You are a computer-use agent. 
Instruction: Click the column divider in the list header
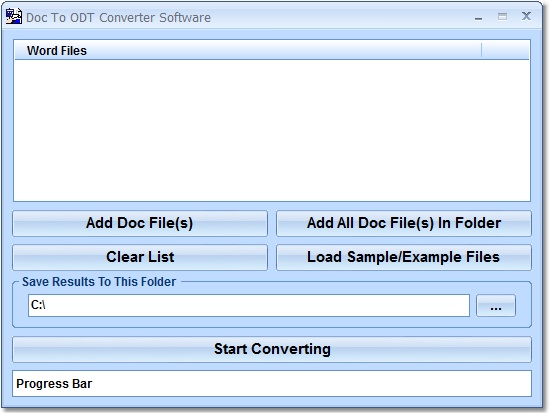pos(482,51)
